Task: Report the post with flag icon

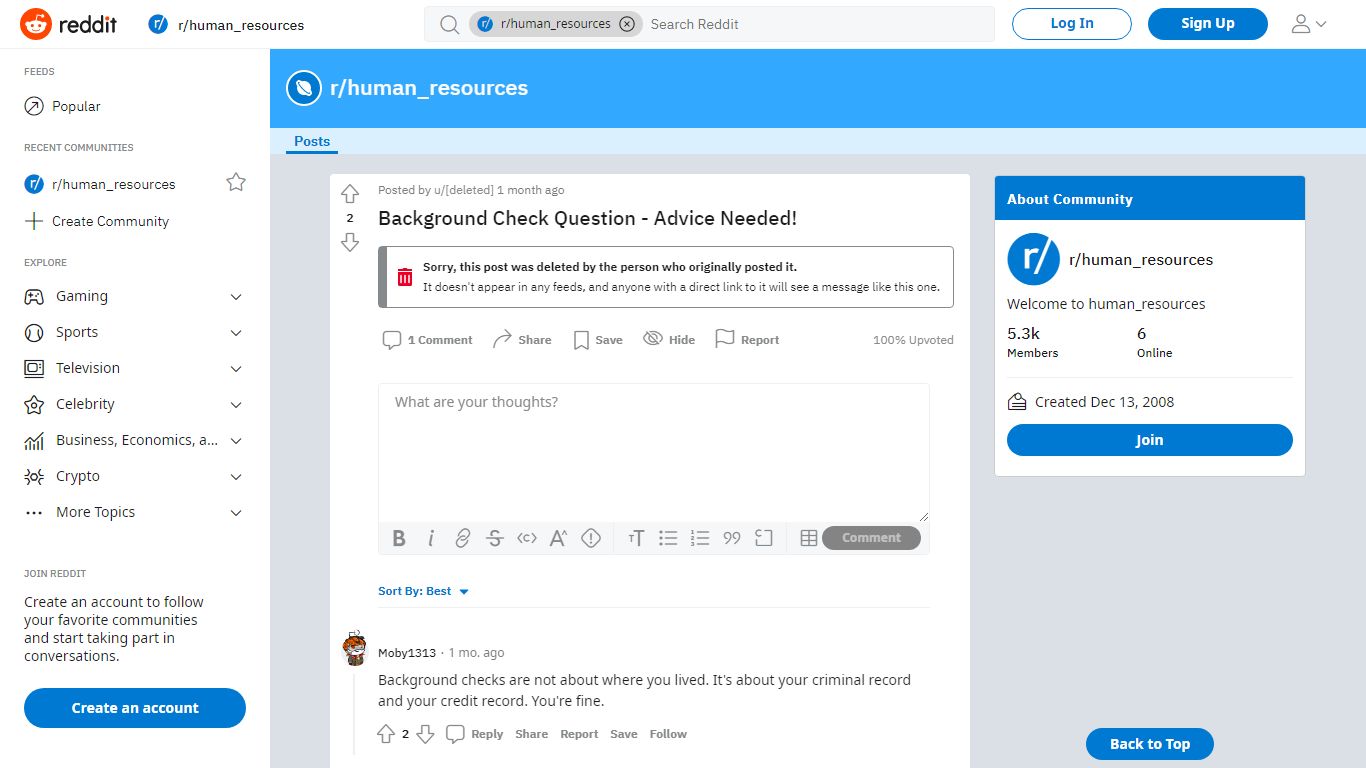Action: coord(747,340)
